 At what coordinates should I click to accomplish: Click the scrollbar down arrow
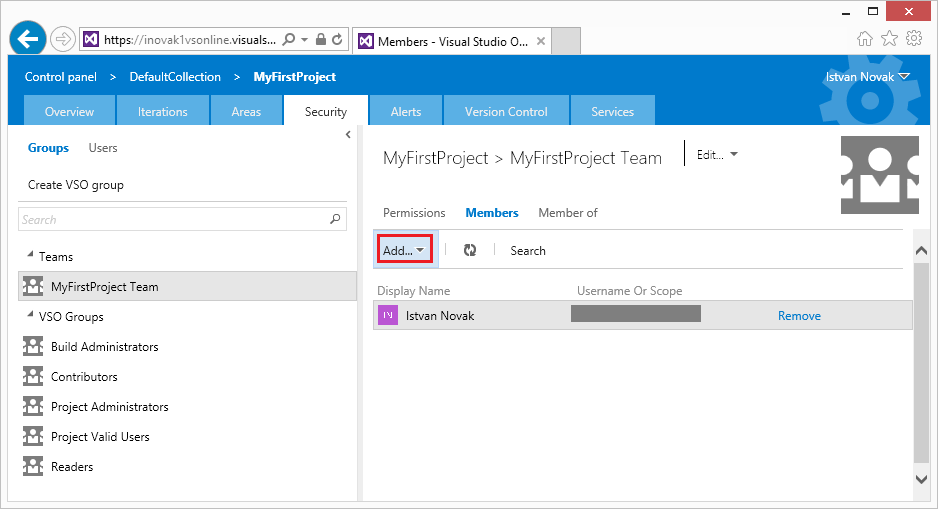click(921, 479)
